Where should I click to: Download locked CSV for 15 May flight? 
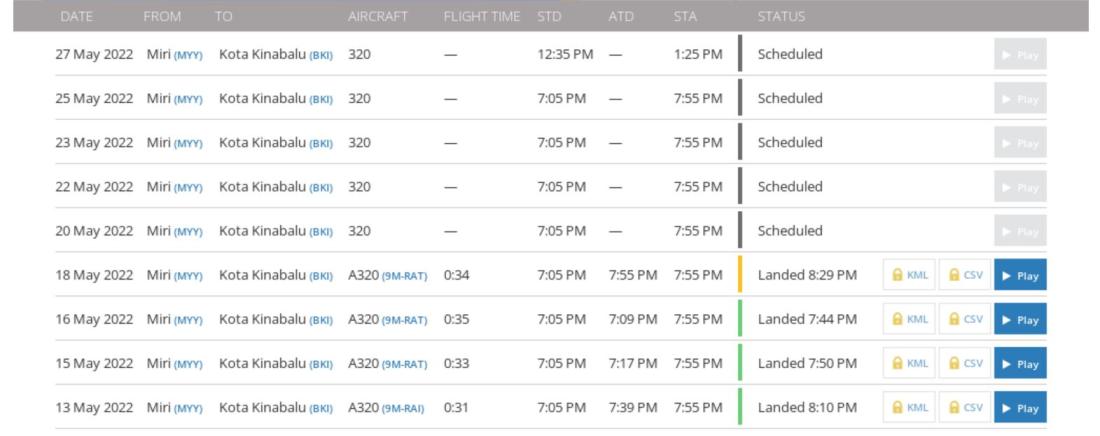(x=965, y=363)
